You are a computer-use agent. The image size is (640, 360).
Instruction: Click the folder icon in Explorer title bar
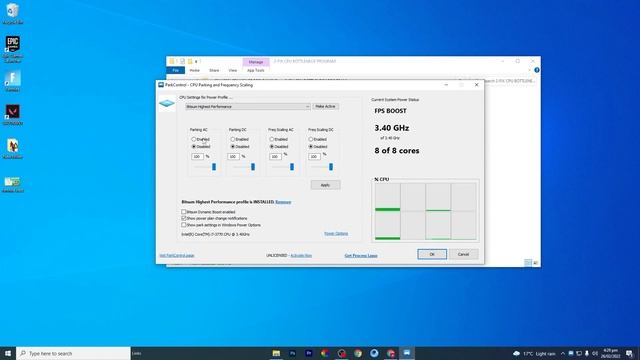tap(172, 61)
